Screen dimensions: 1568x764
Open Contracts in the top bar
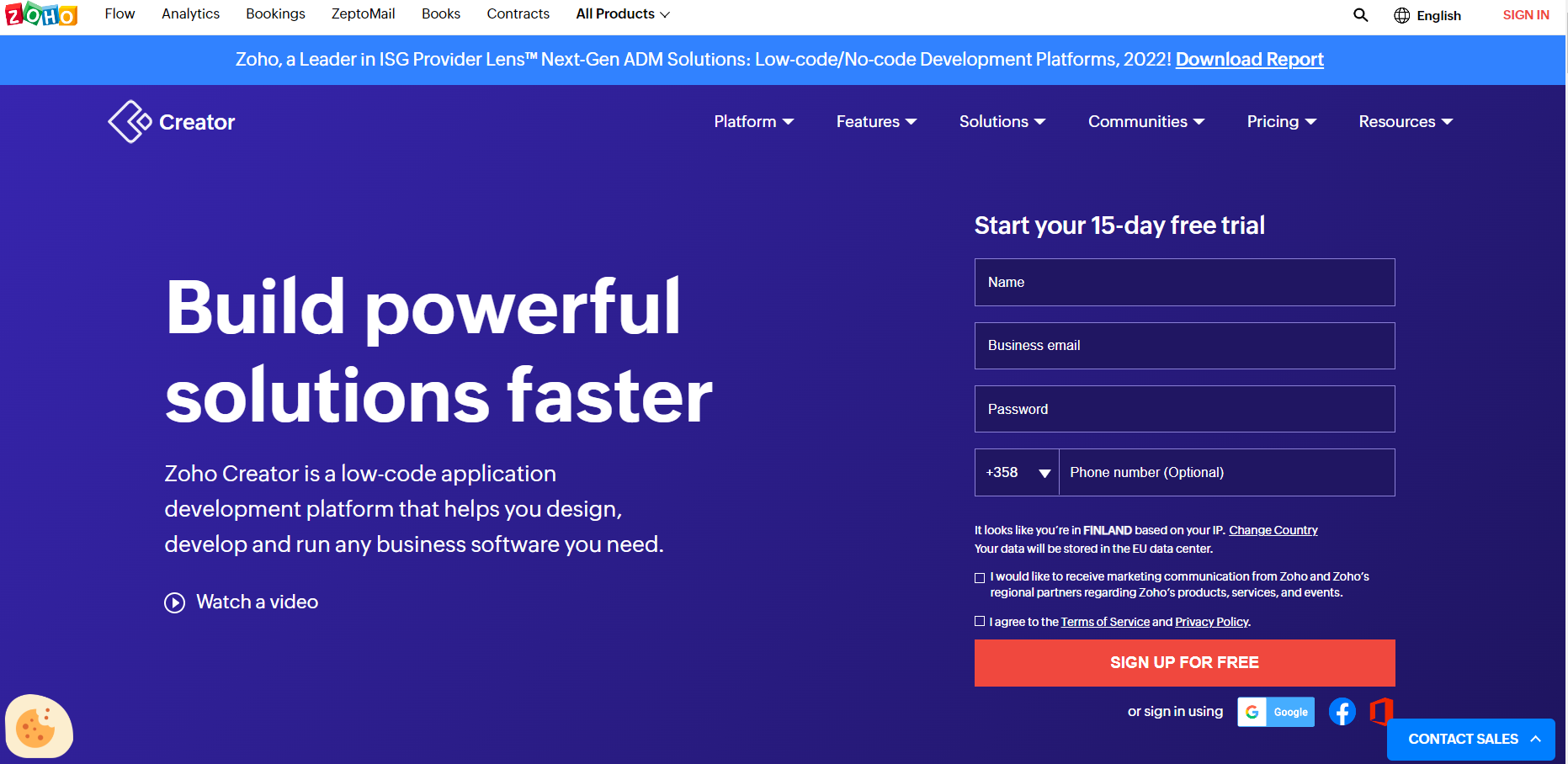tap(518, 14)
